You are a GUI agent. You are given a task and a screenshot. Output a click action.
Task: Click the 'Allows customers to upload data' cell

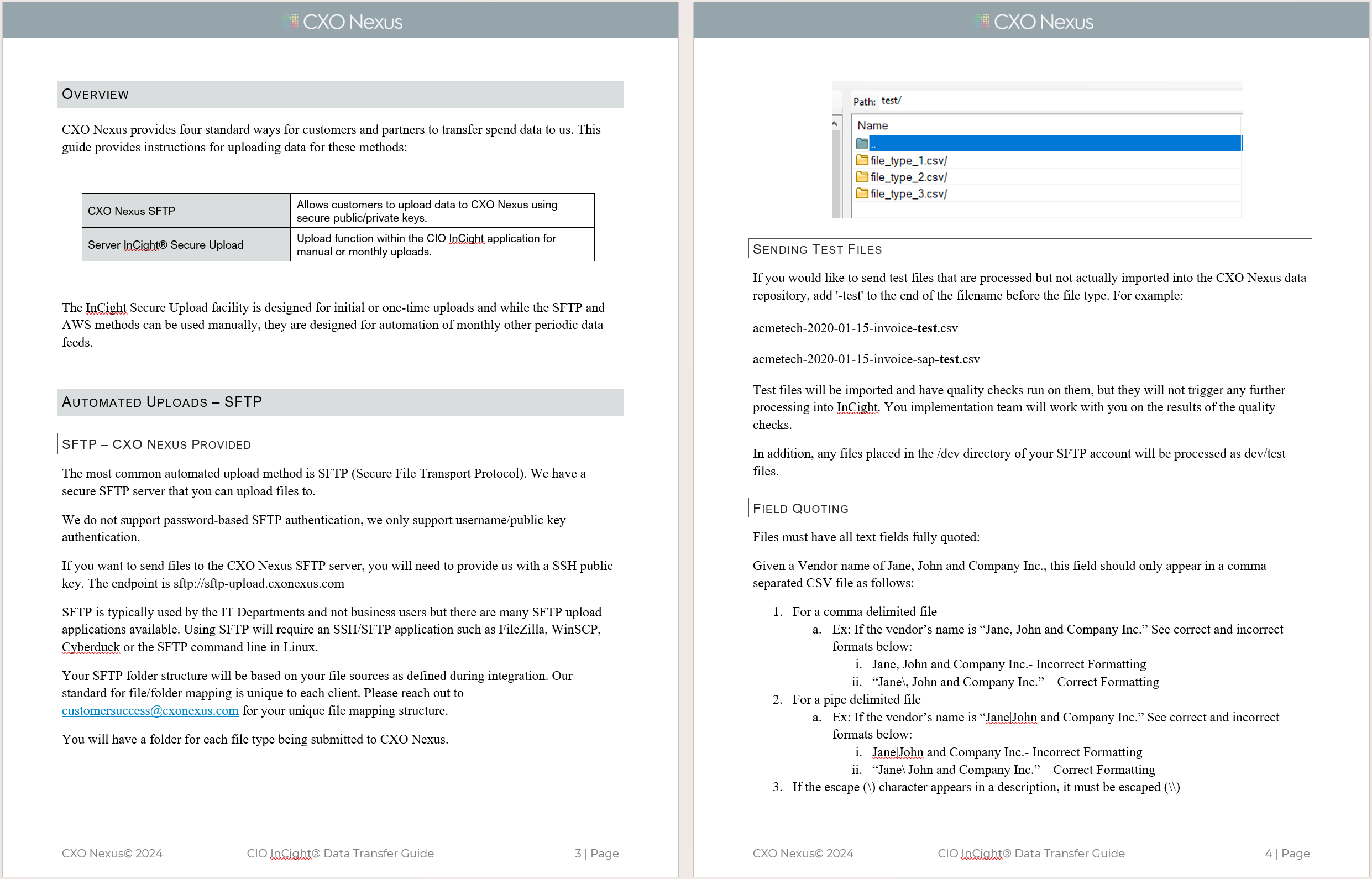click(442, 211)
